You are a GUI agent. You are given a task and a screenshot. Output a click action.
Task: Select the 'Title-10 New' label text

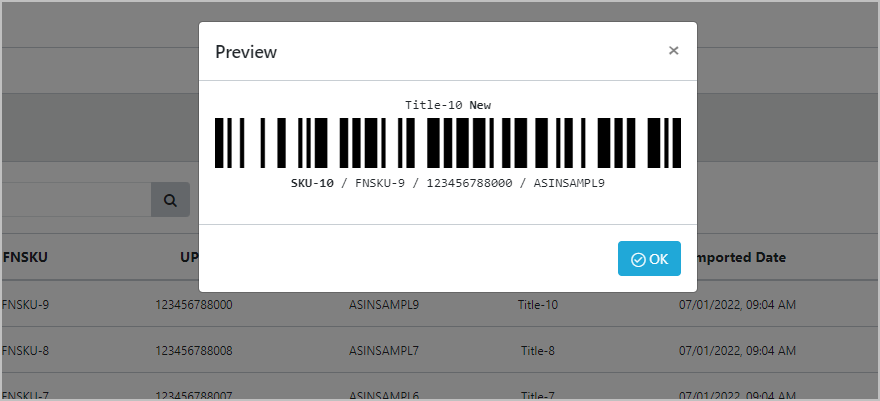(448, 105)
